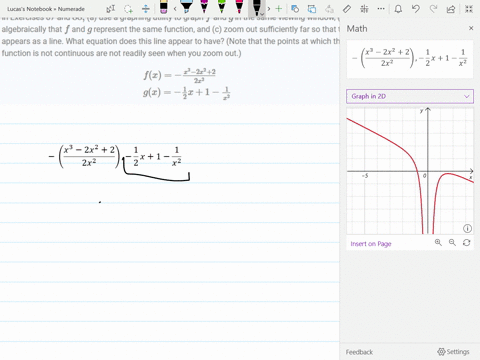The width and height of the screenshot is (480, 360).
Task: Open more toolbar options ellipsis
Action: pos(381,9)
